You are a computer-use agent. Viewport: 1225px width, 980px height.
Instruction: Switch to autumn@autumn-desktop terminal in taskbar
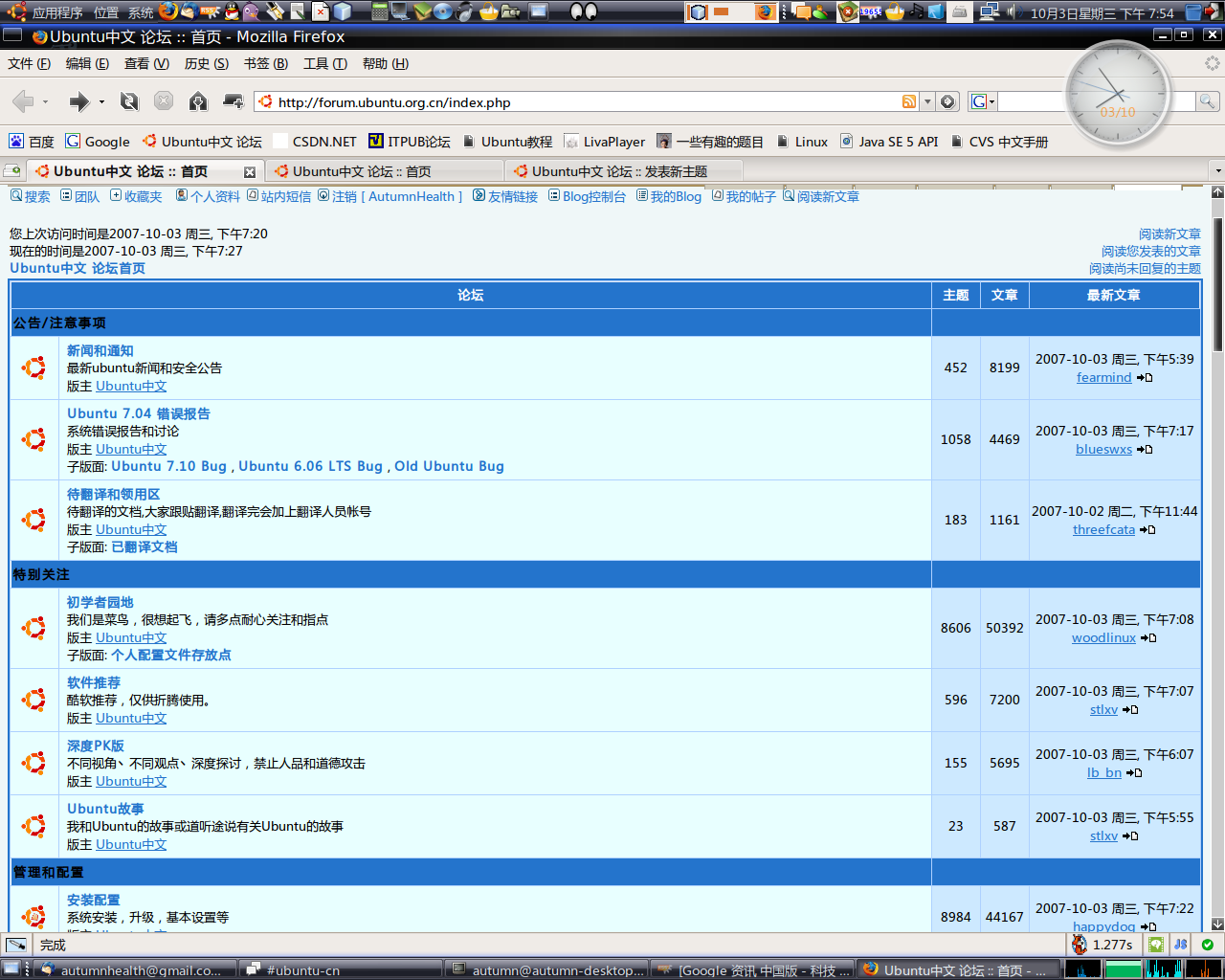[x=546, y=969]
